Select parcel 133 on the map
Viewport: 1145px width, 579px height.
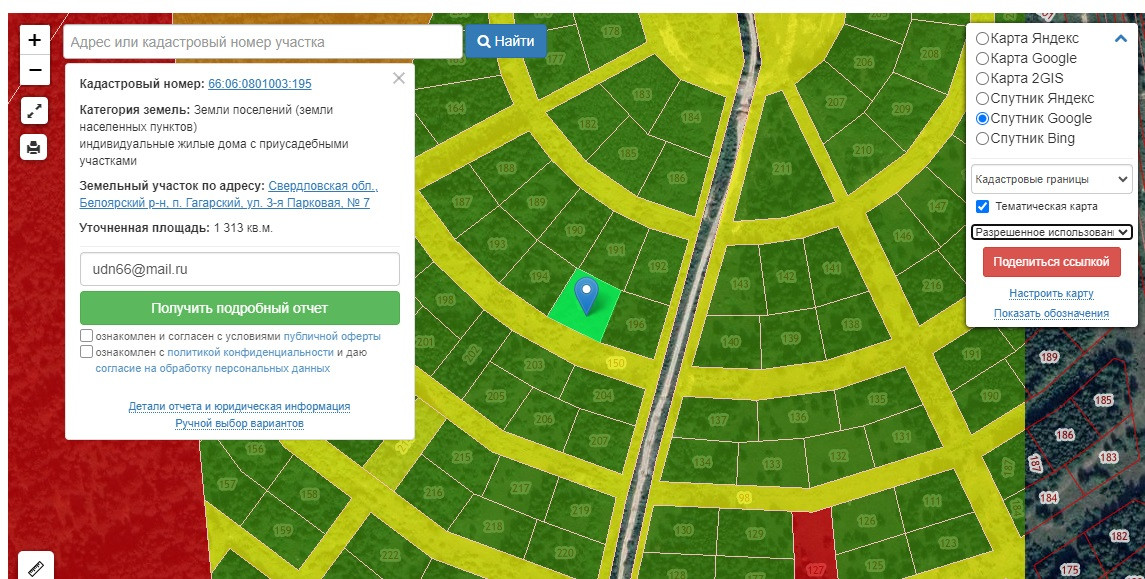pos(772,464)
